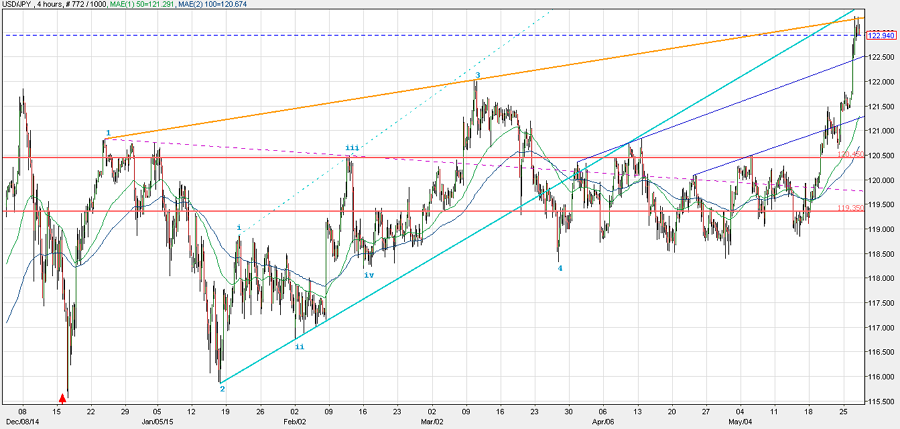
Task: Click the '116.500' price axis label
Action: (881, 352)
